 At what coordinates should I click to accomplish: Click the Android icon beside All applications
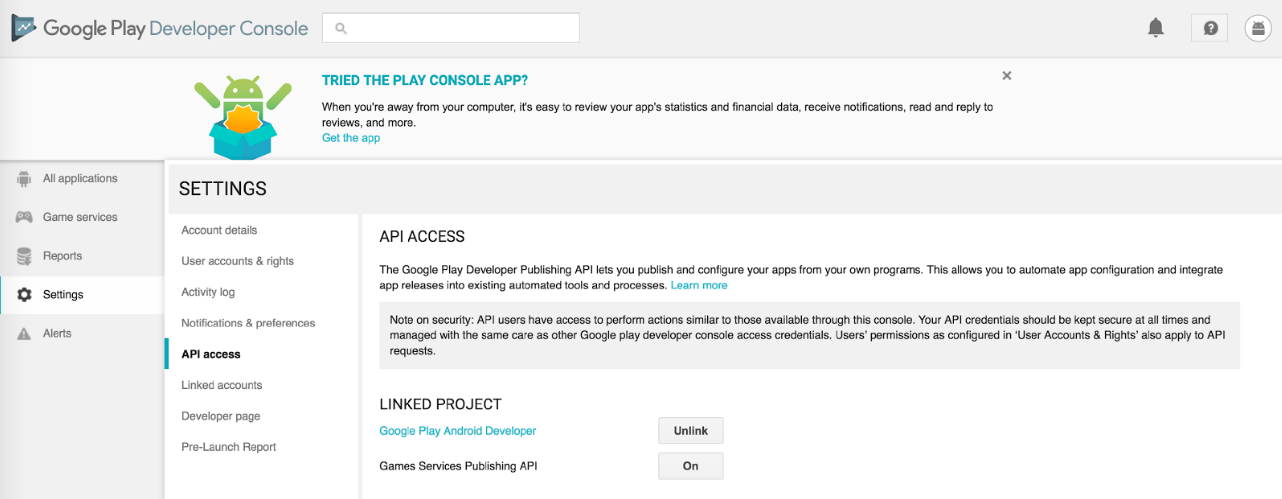(24, 179)
